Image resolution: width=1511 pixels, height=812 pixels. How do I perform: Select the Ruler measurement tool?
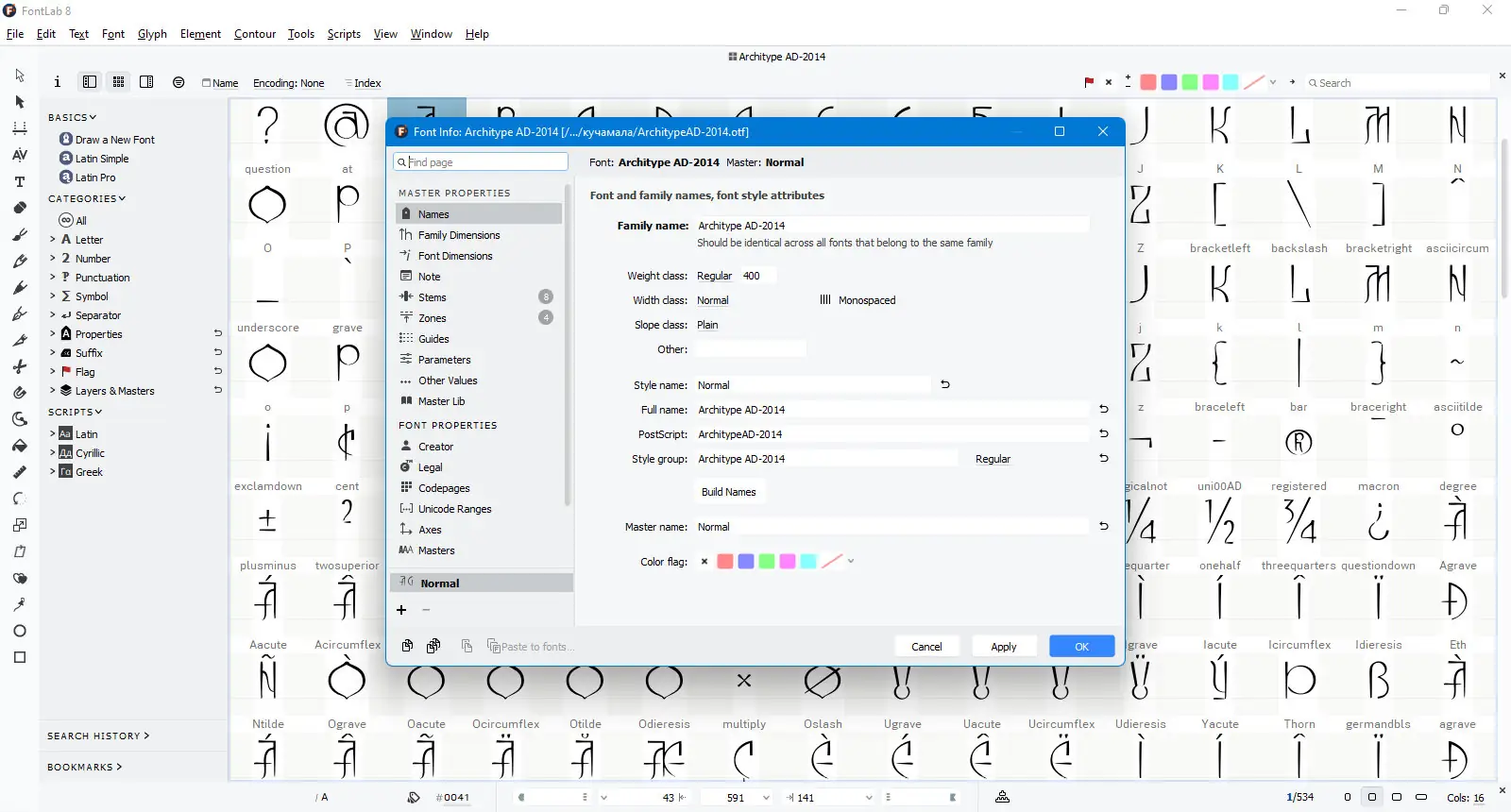(20, 472)
